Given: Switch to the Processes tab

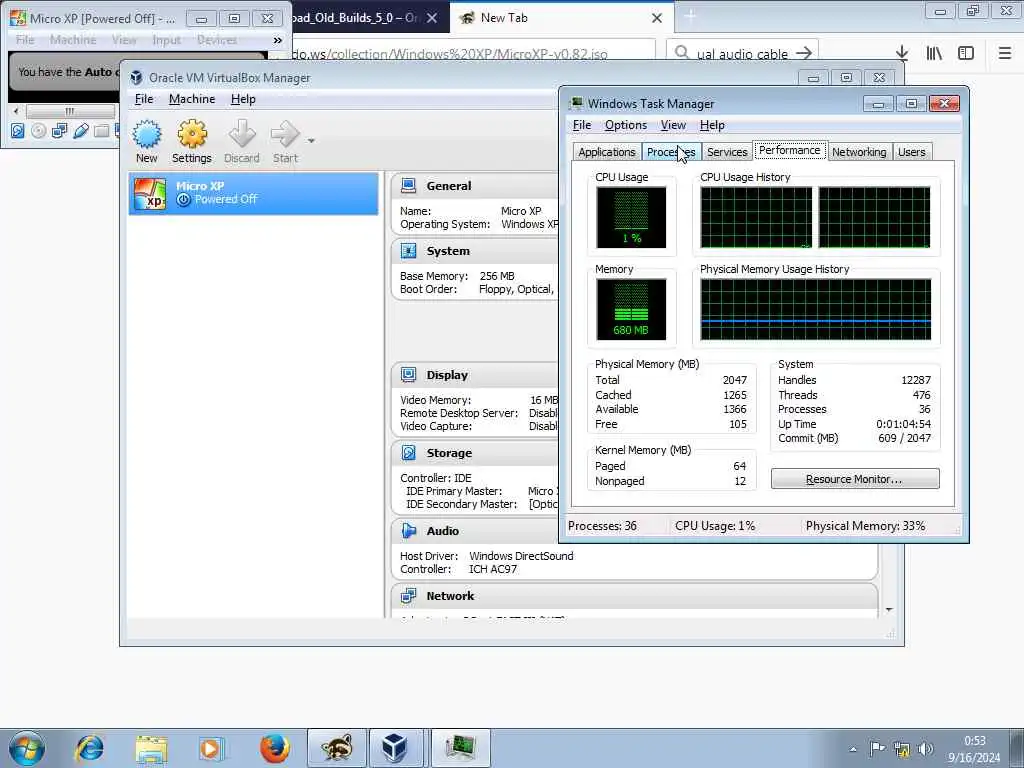Looking at the screenshot, I should (671, 152).
